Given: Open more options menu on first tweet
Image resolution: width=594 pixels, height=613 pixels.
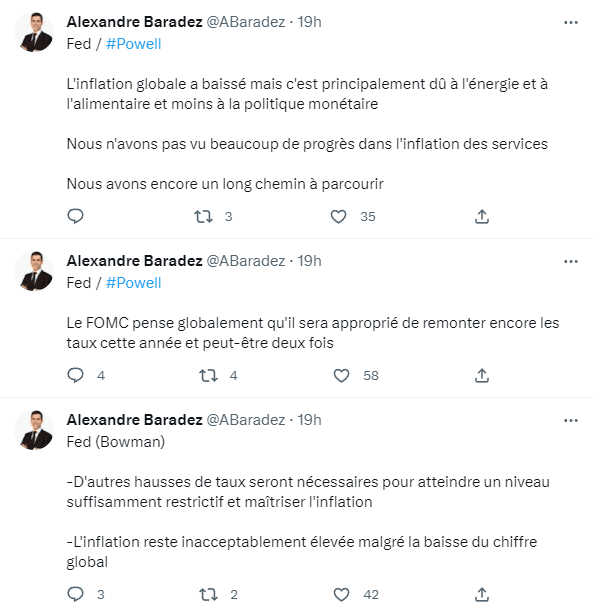Looking at the screenshot, I should (571, 22).
